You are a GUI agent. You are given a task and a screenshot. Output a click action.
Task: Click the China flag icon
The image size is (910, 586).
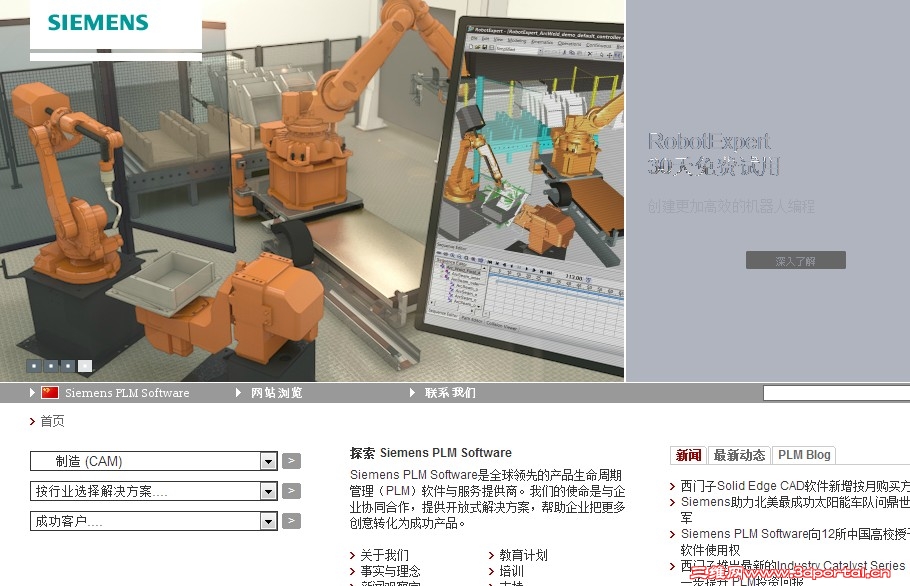(x=50, y=393)
